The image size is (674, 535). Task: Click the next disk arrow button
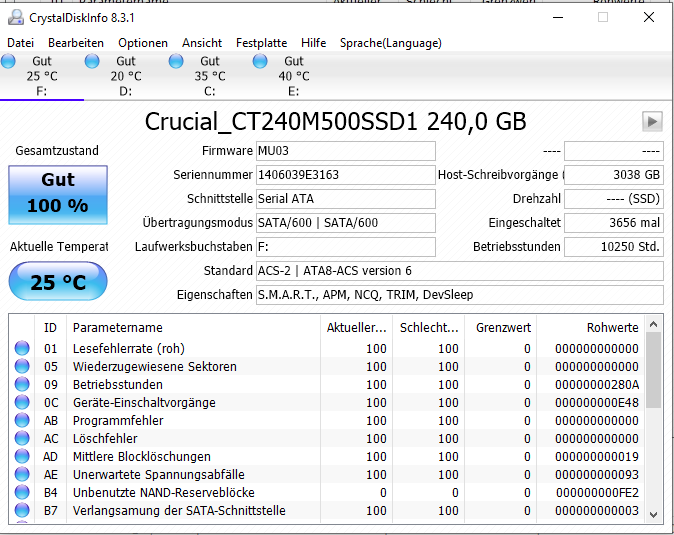coord(652,122)
